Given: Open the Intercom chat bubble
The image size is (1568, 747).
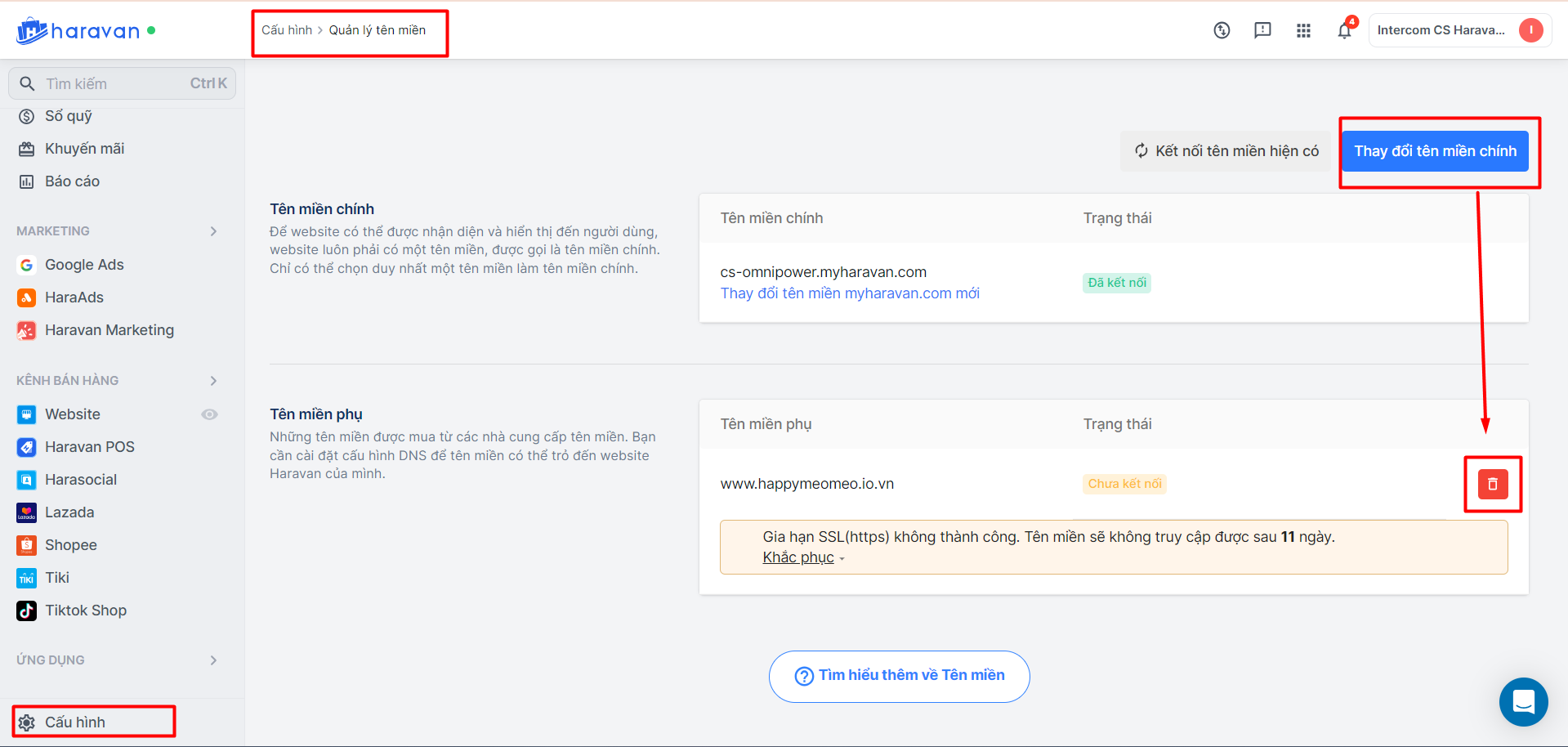Looking at the screenshot, I should (1523, 701).
